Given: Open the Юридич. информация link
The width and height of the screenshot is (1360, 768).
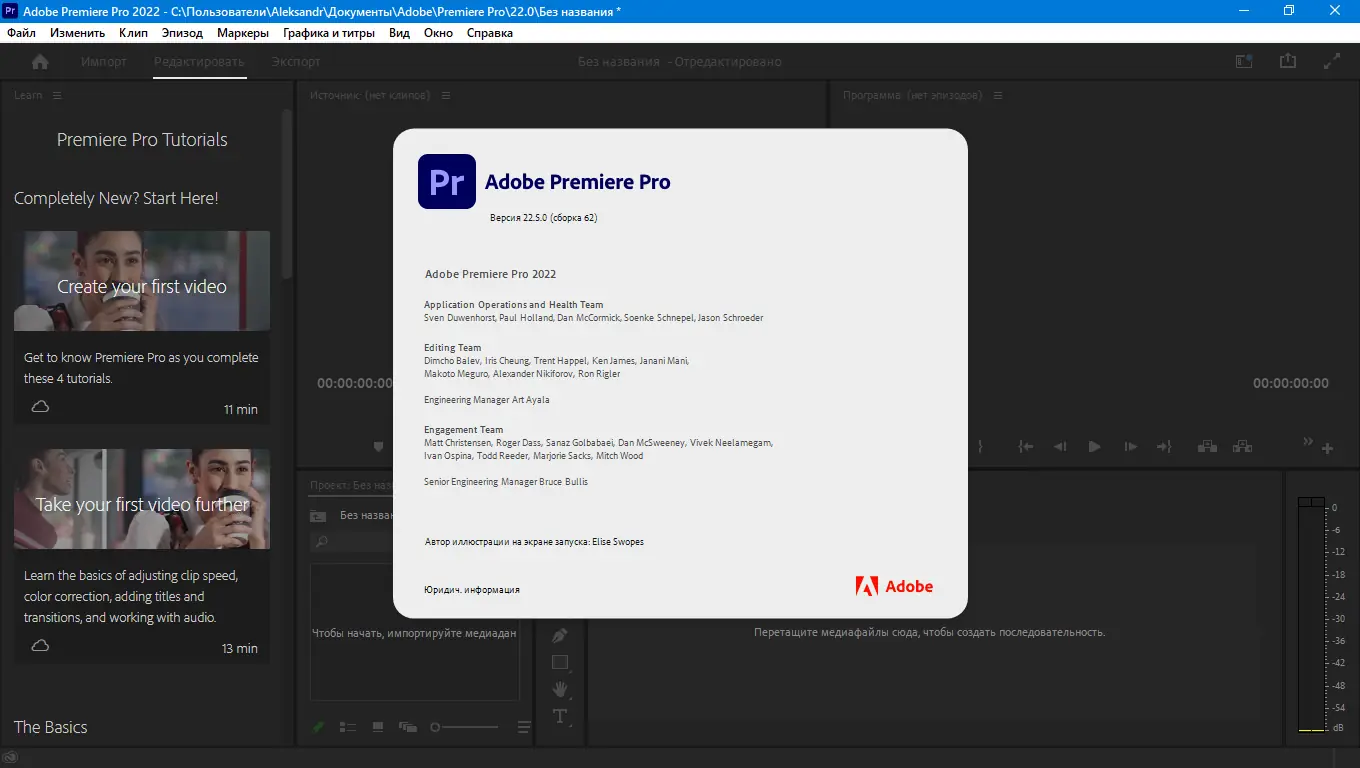Looking at the screenshot, I should point(472,590).
